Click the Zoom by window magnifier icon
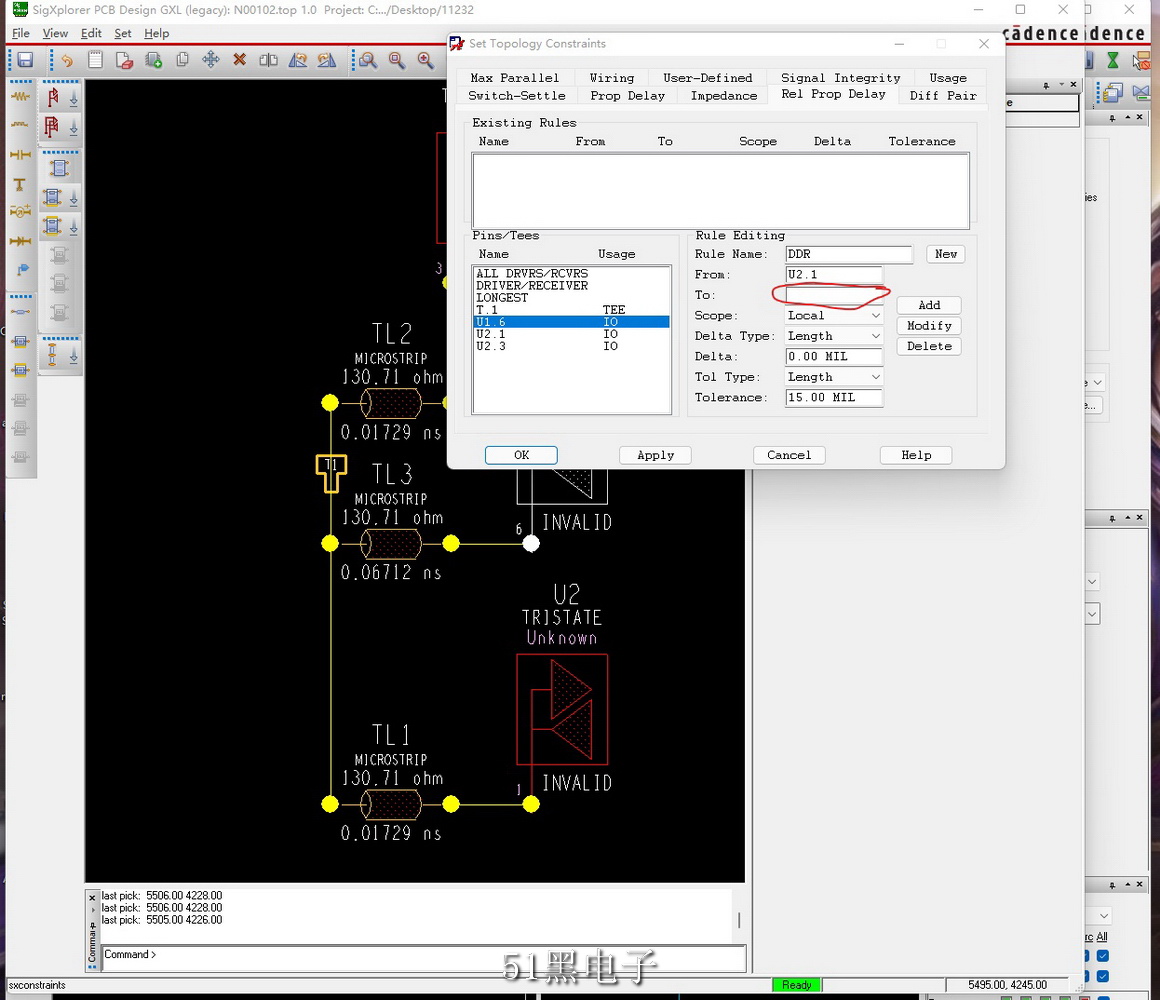The height and width of the screenshot is (1000, 1160). [x=397, y=60]
